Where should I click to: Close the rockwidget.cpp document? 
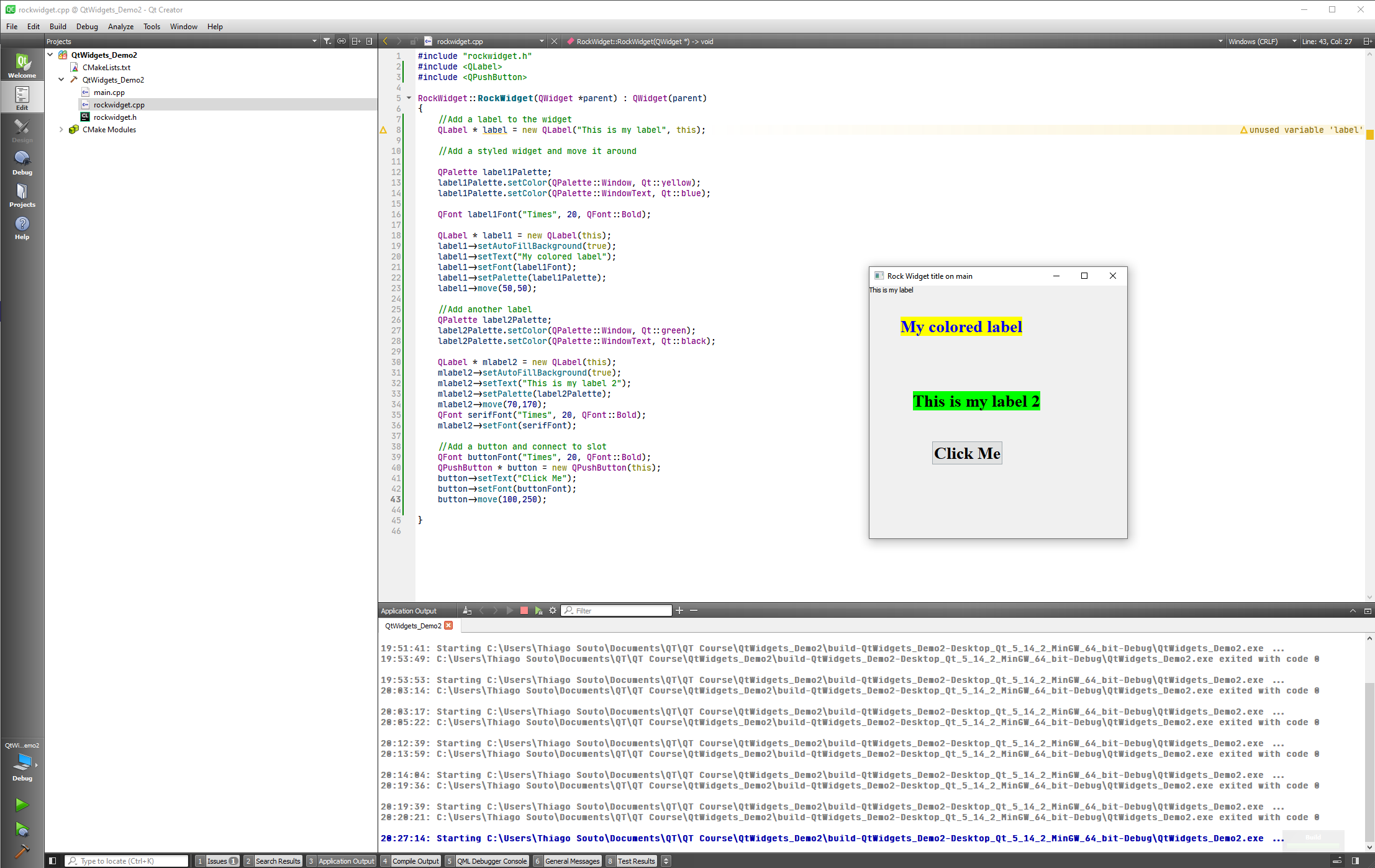[x=555, y=42]
